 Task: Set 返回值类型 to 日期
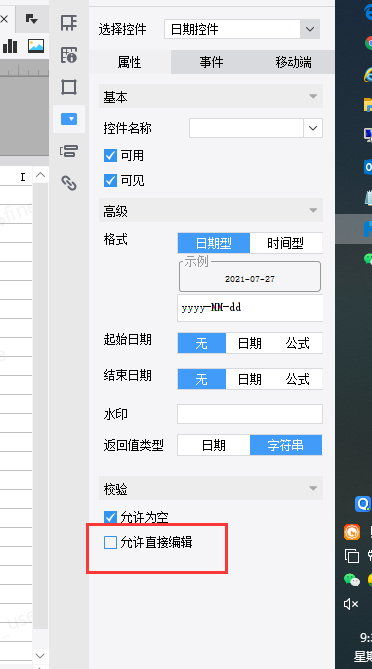[x=214, y=445]
